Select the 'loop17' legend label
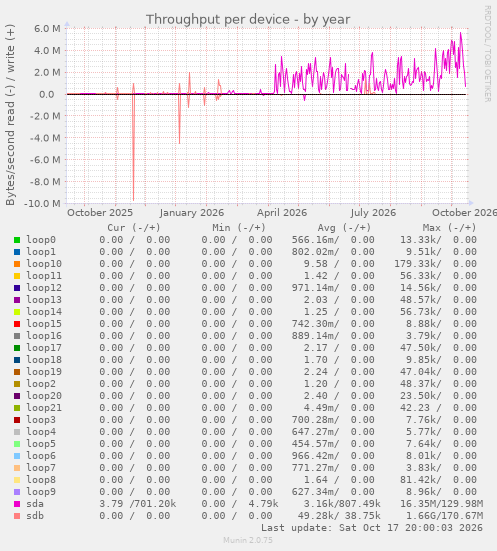Screen dimensions: 497x551 [x=44, y=348]
